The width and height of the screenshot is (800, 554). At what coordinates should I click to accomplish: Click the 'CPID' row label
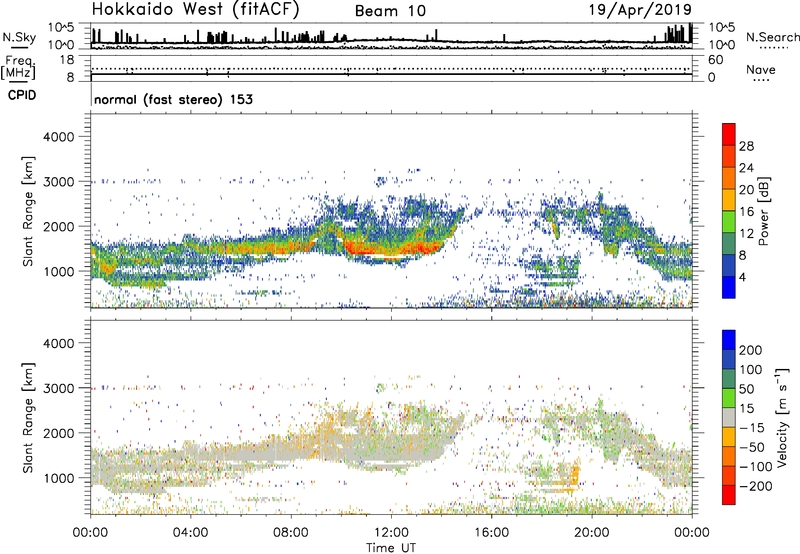click(x=22, y=95)
